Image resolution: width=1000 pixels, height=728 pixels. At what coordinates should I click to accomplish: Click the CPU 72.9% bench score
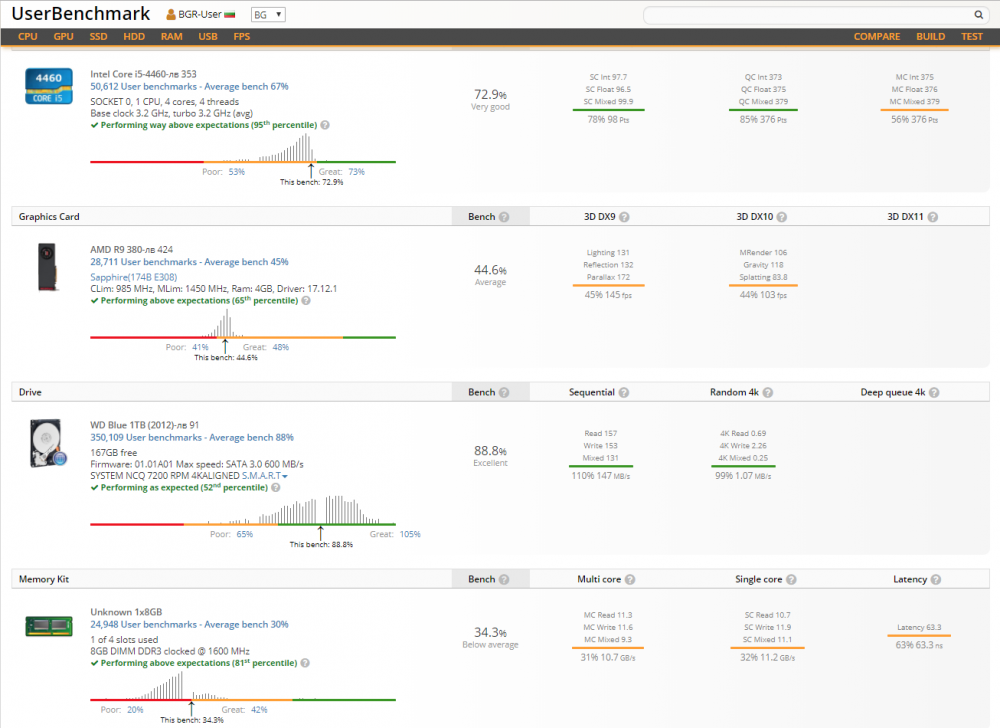(490, 94)
